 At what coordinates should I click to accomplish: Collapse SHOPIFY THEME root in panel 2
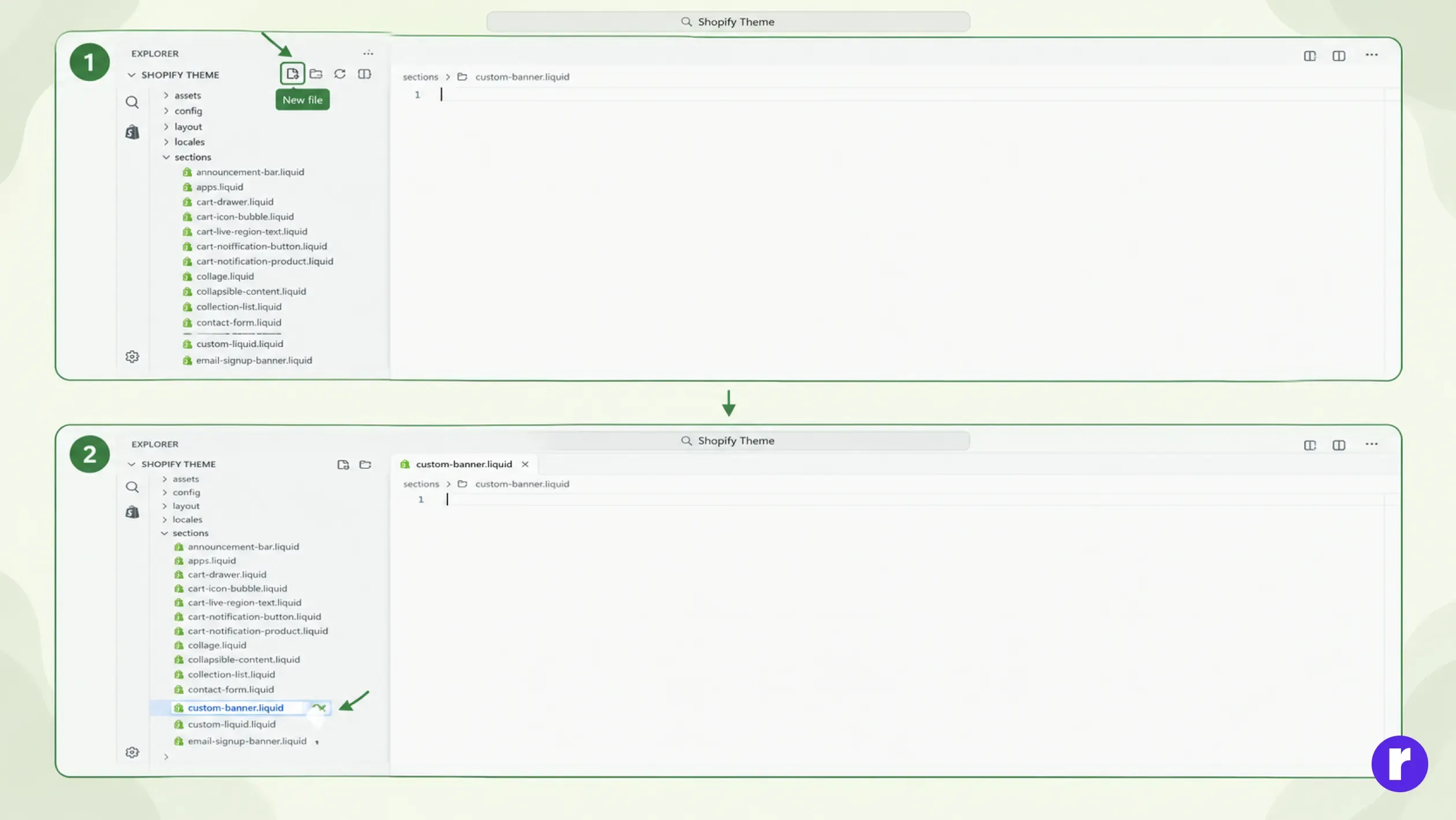[132, 464]
